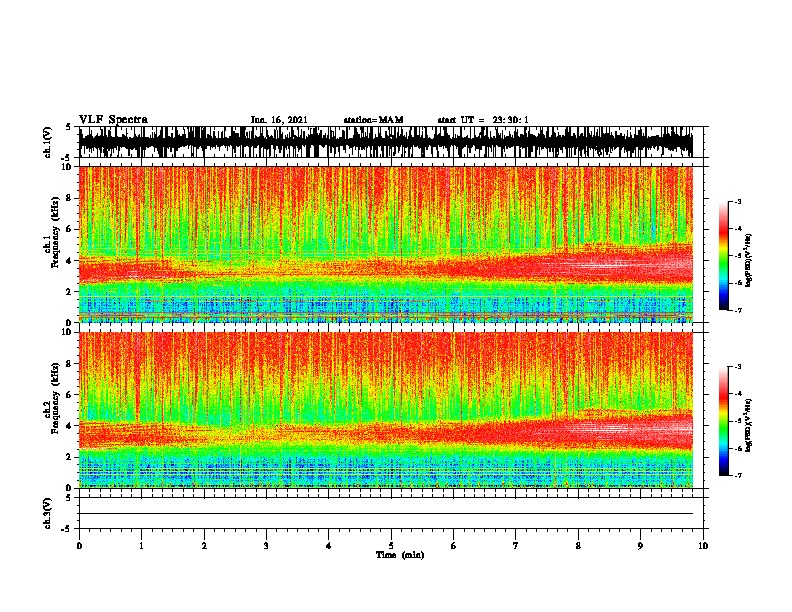Select the date text "Jan. 16, 2021"
The width and height of the screenshot is (792, 612).
pyautogui.click(x=279, y=120)
